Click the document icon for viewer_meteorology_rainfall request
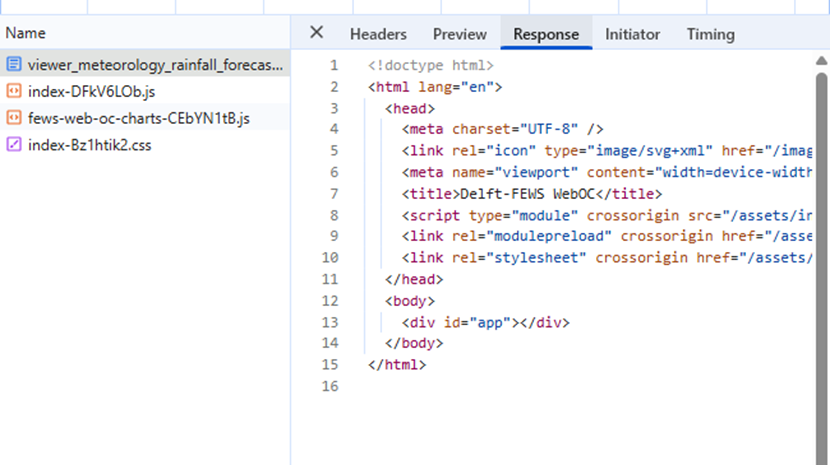This screenshot has height=465, width=830. click(14, 65)
